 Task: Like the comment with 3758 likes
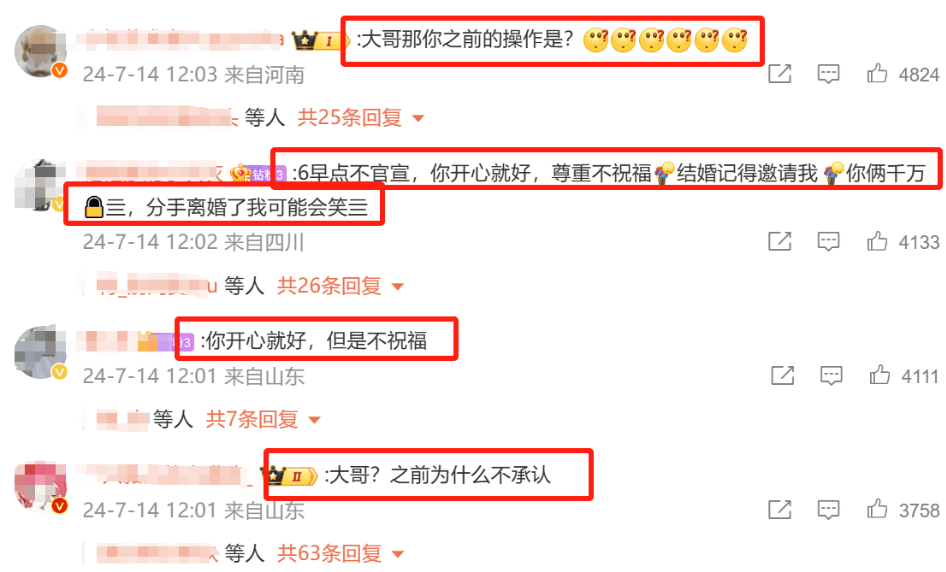(877, 509)
